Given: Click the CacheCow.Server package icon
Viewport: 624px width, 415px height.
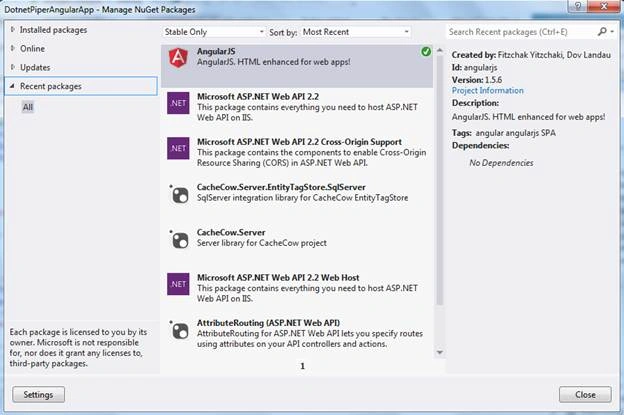Looking at the screenshot, I should coord(179,240).
